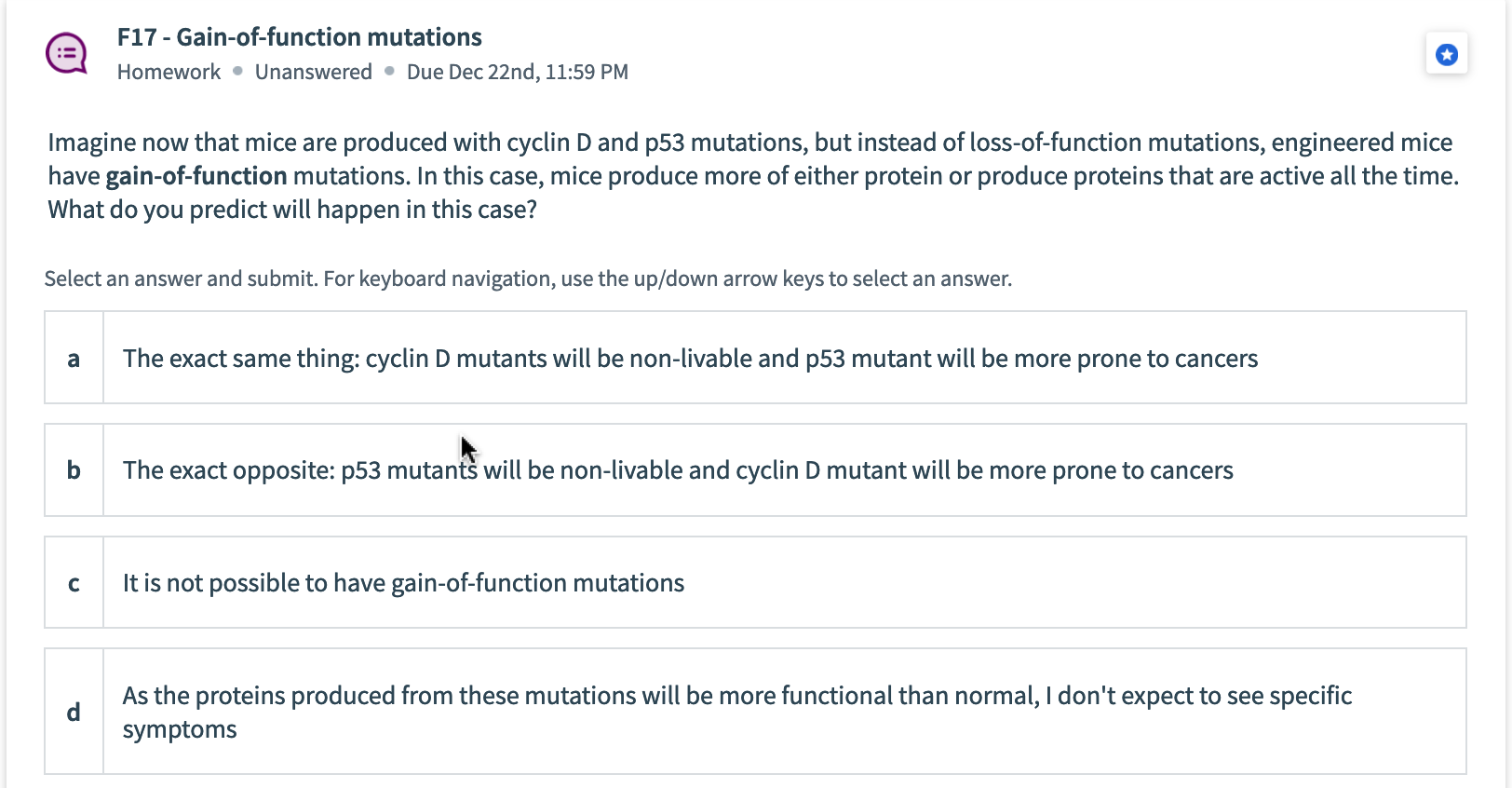The width and height of the screenshot is (1512, 788).
Task: Click the Homework label
Action: tap(169, 72)
